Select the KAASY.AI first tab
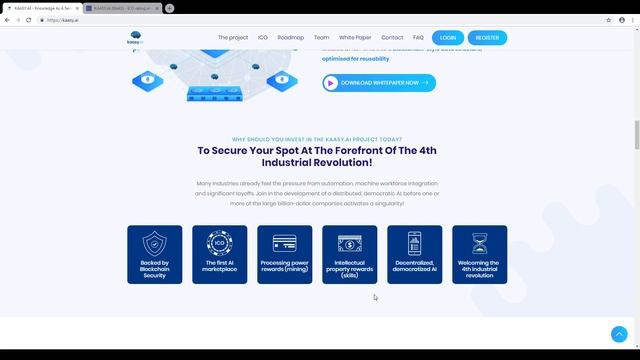The height and width of the screenshot is (360, 640). tap(42, 8)
